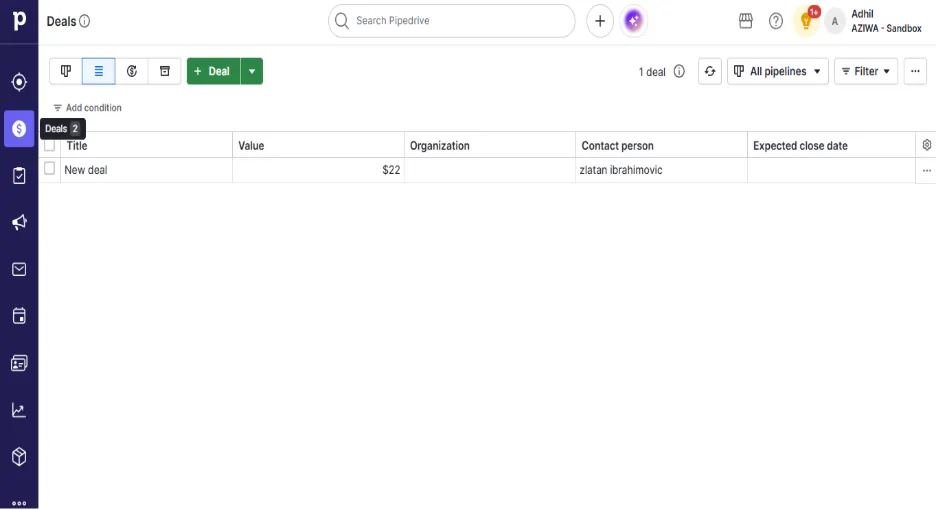Open Campaigns megaphone icon in sidebar
The image size is (936, 510).
tap(19, 222)
